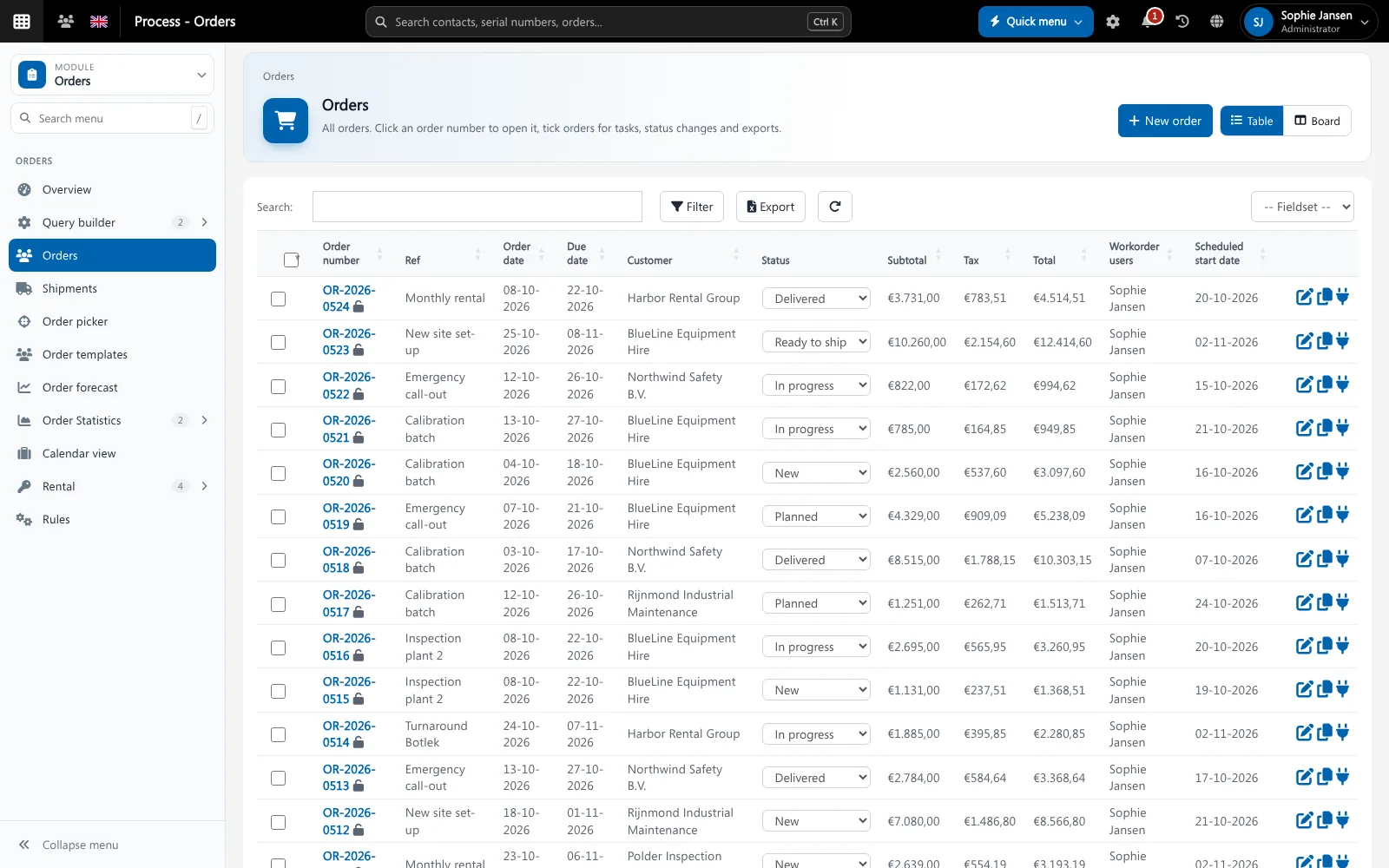Tick checkbox for order OR-2026-0514
Viewport: 1389px width, 868px height.
click(278, 734)
